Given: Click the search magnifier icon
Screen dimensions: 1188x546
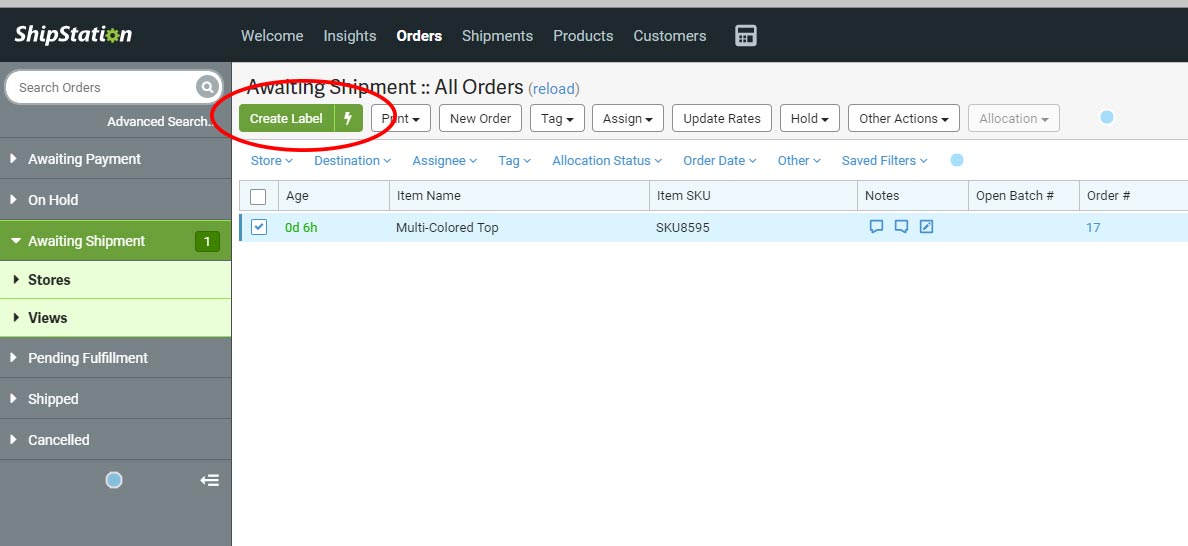Looking at the screenshot, I should click(x=206, y=87).
